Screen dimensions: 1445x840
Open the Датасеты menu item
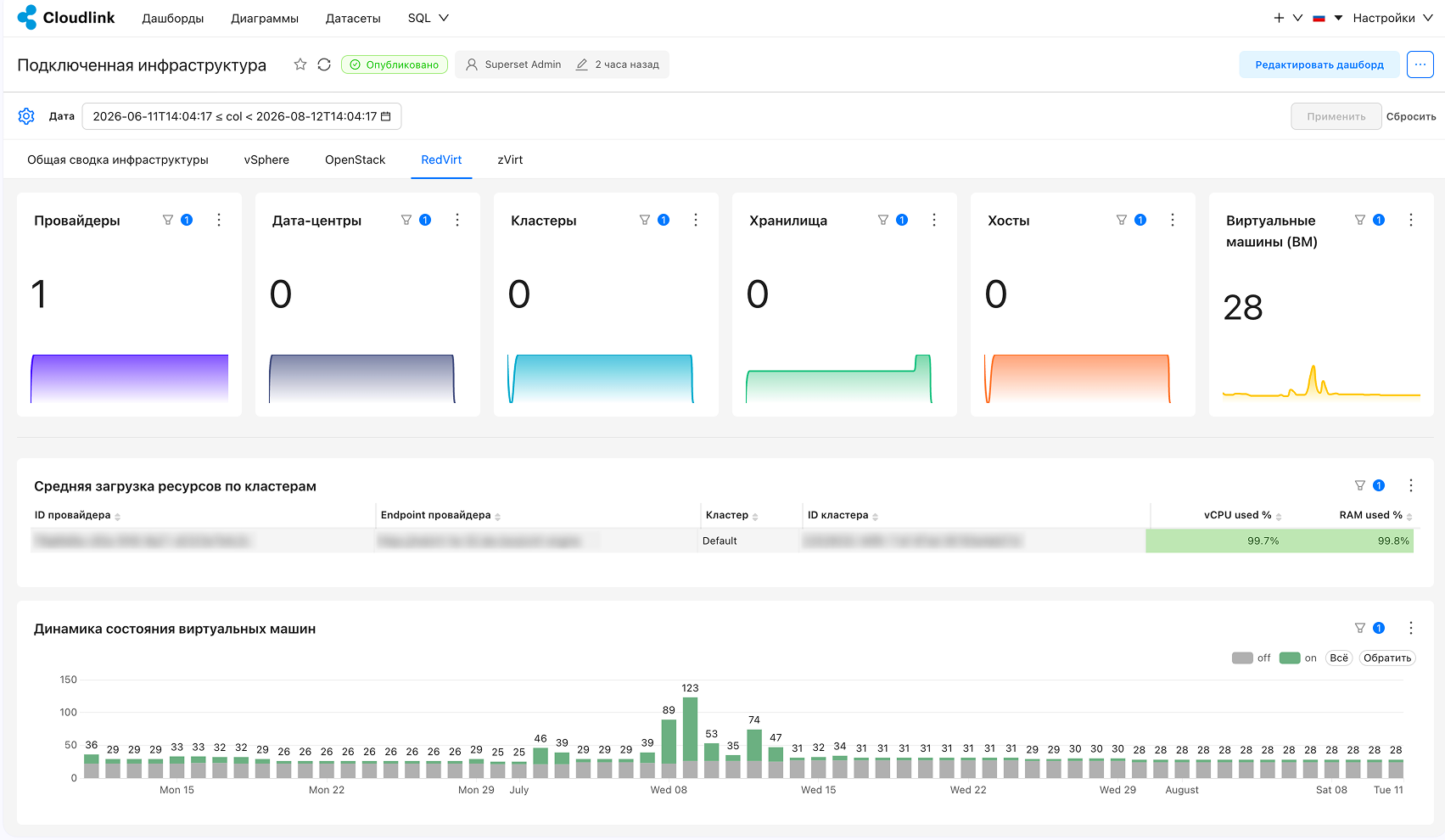click(353, 18)
